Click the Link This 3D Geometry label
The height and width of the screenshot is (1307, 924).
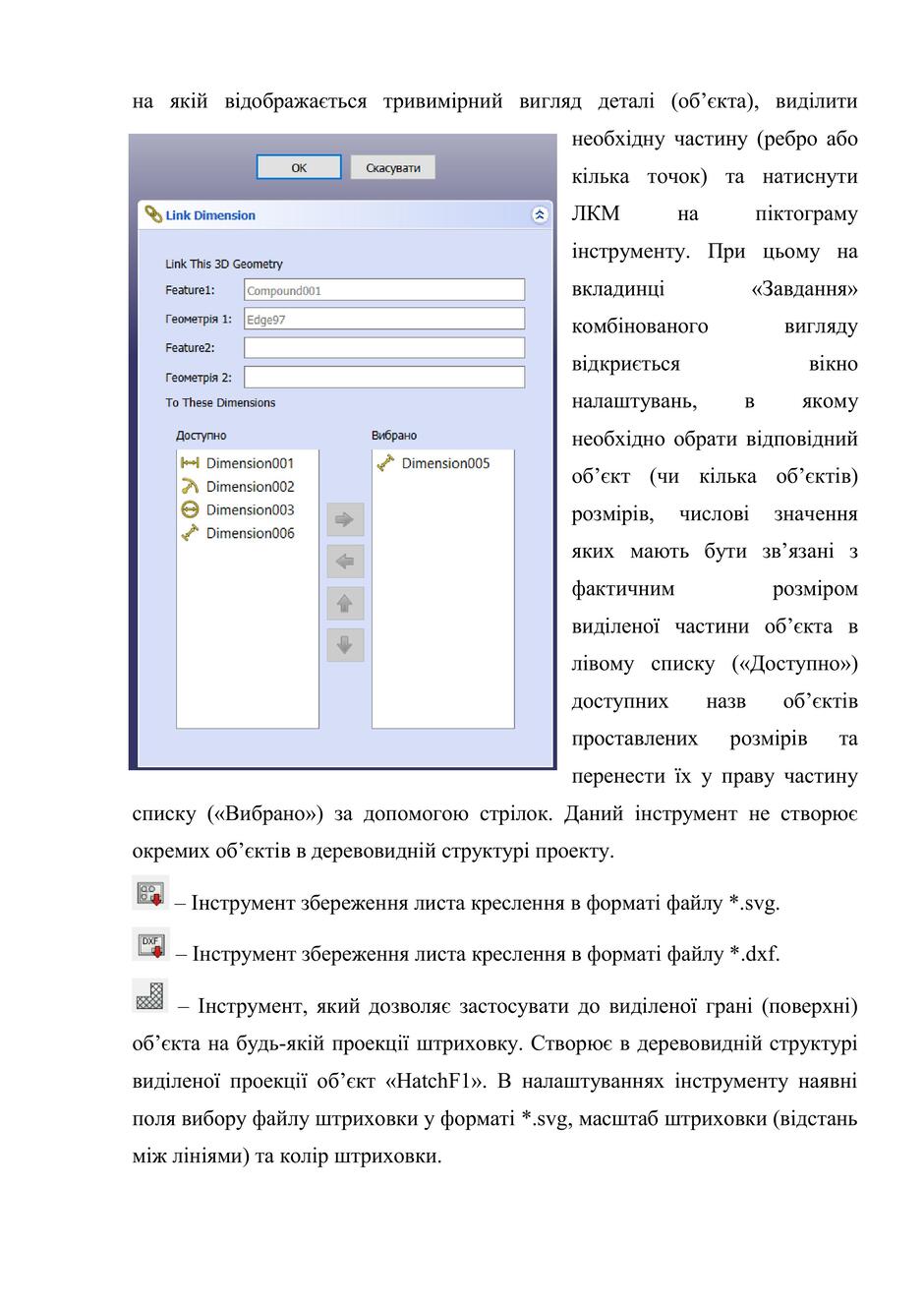224,264
